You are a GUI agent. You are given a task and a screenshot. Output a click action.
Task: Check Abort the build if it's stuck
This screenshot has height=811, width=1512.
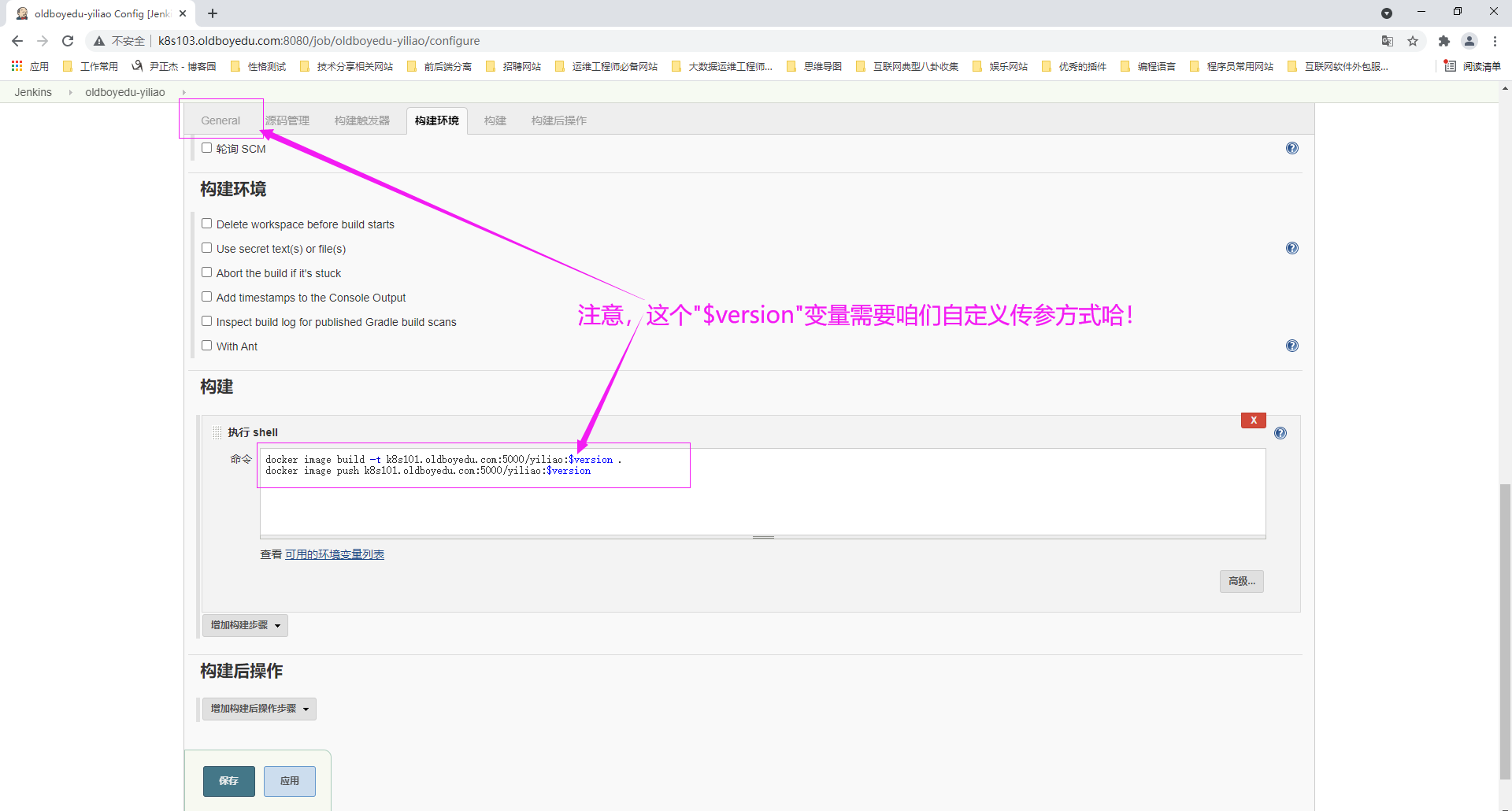click(x=206, y=272)
